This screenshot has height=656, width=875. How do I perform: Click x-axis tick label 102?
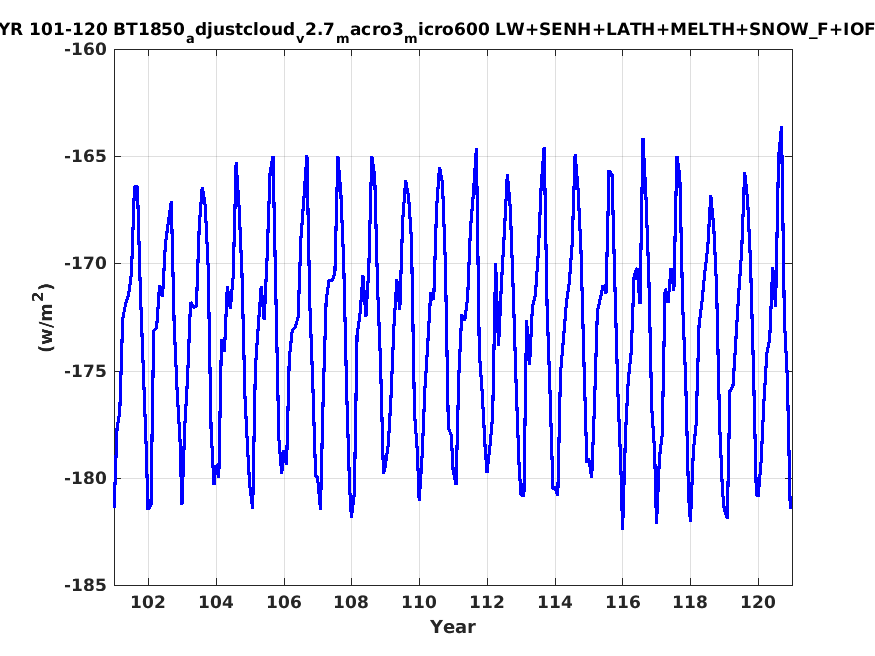[x=148, y=602]
